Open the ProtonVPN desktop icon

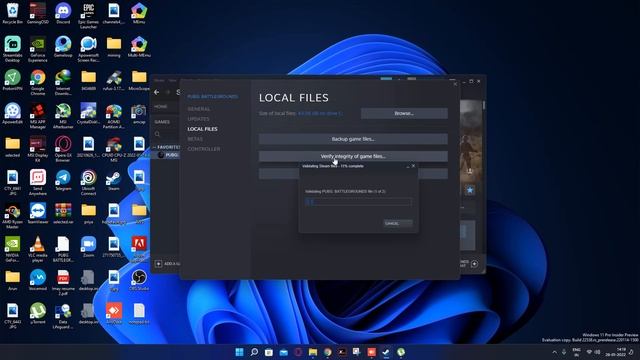pyautogui.click(x=13, y=80)
